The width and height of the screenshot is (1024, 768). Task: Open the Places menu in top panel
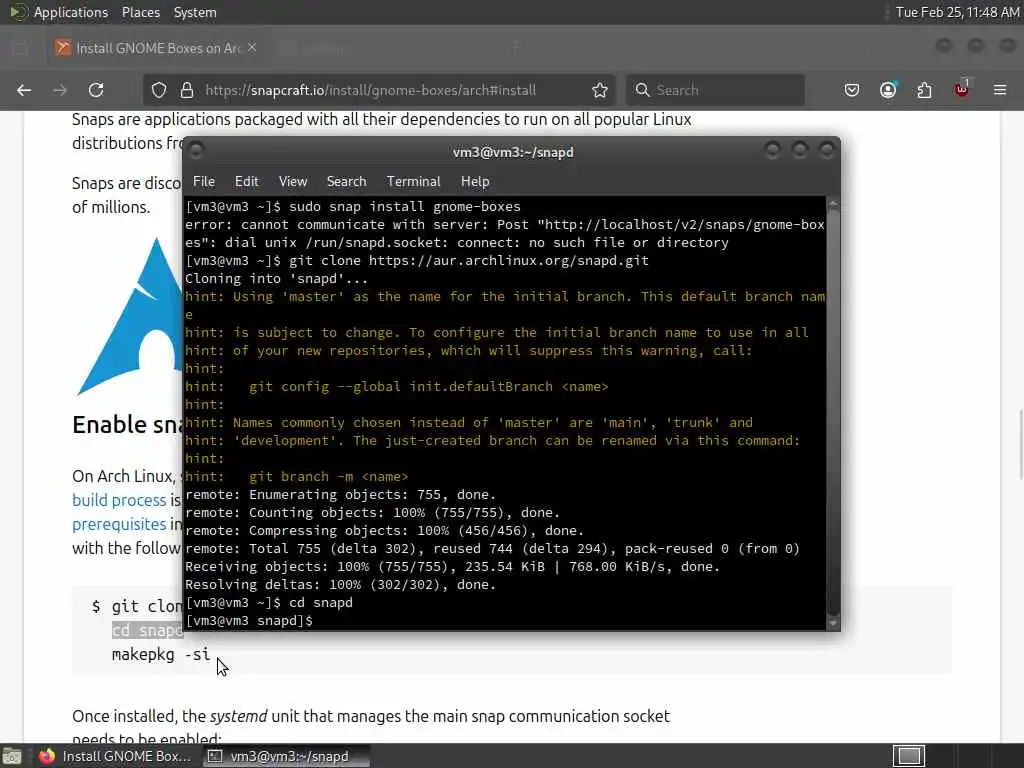point(141,12)
